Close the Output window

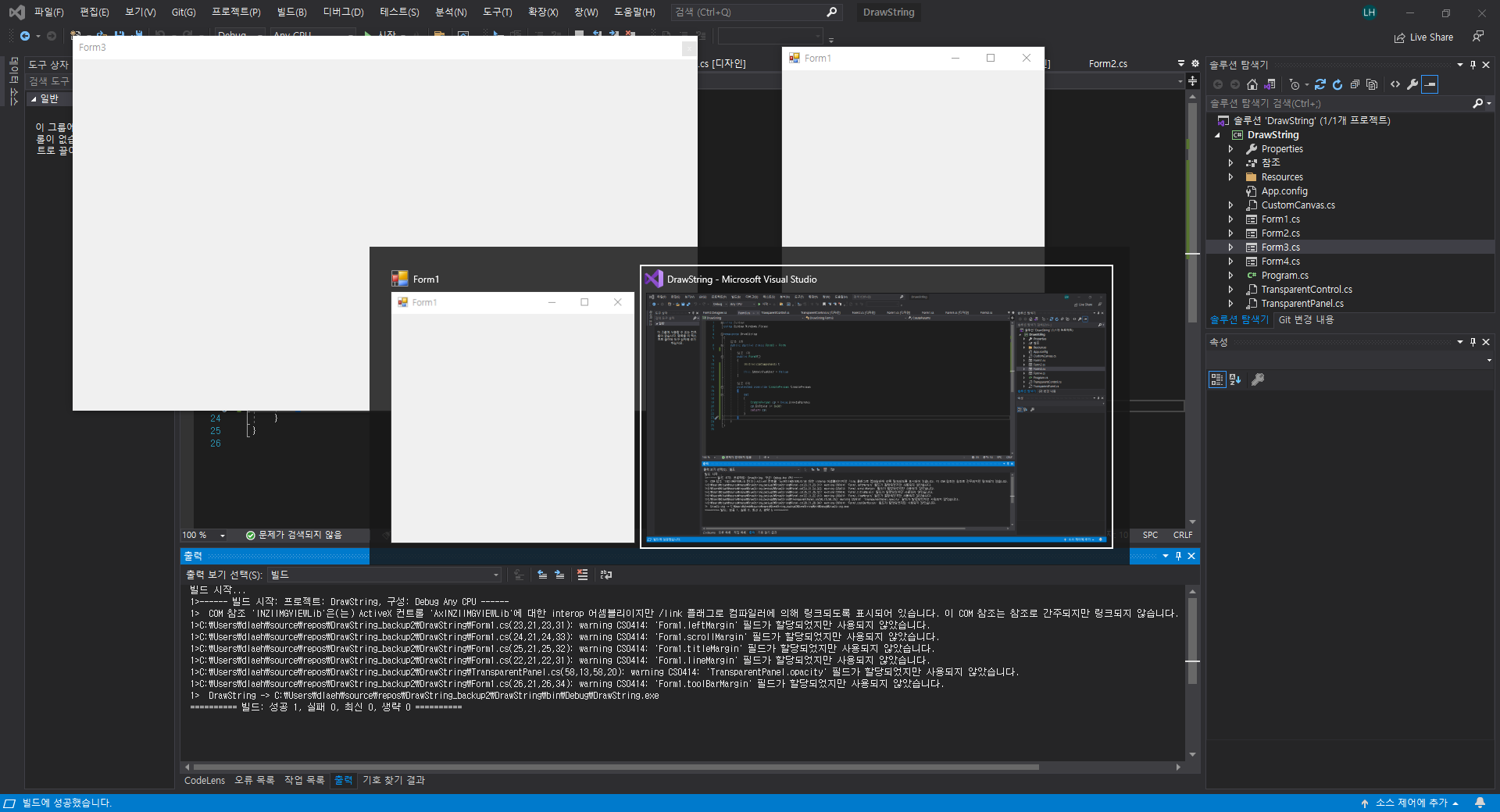click(x=1191, y=556)
